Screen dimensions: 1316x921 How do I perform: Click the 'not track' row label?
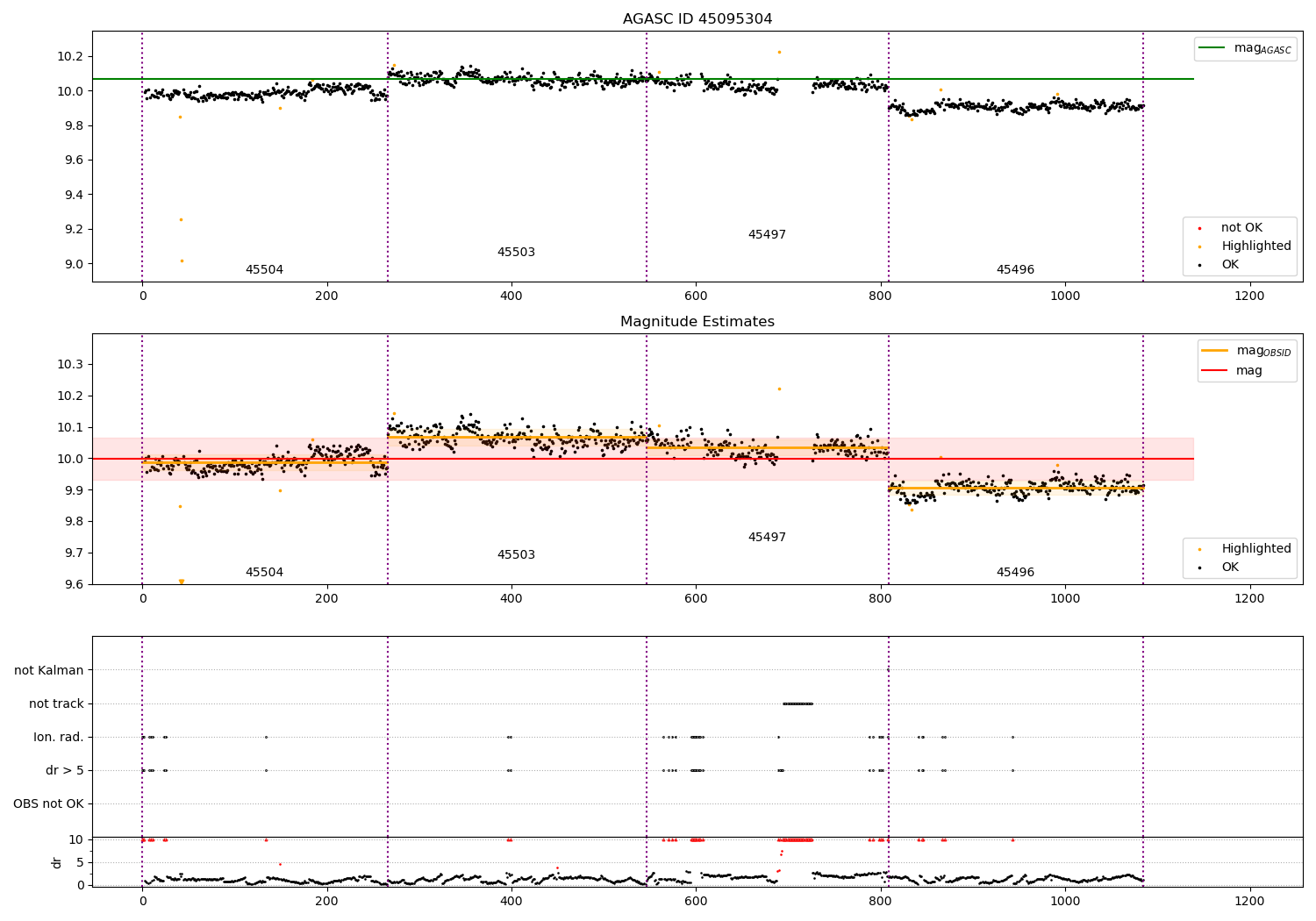[x=56, y=704]
